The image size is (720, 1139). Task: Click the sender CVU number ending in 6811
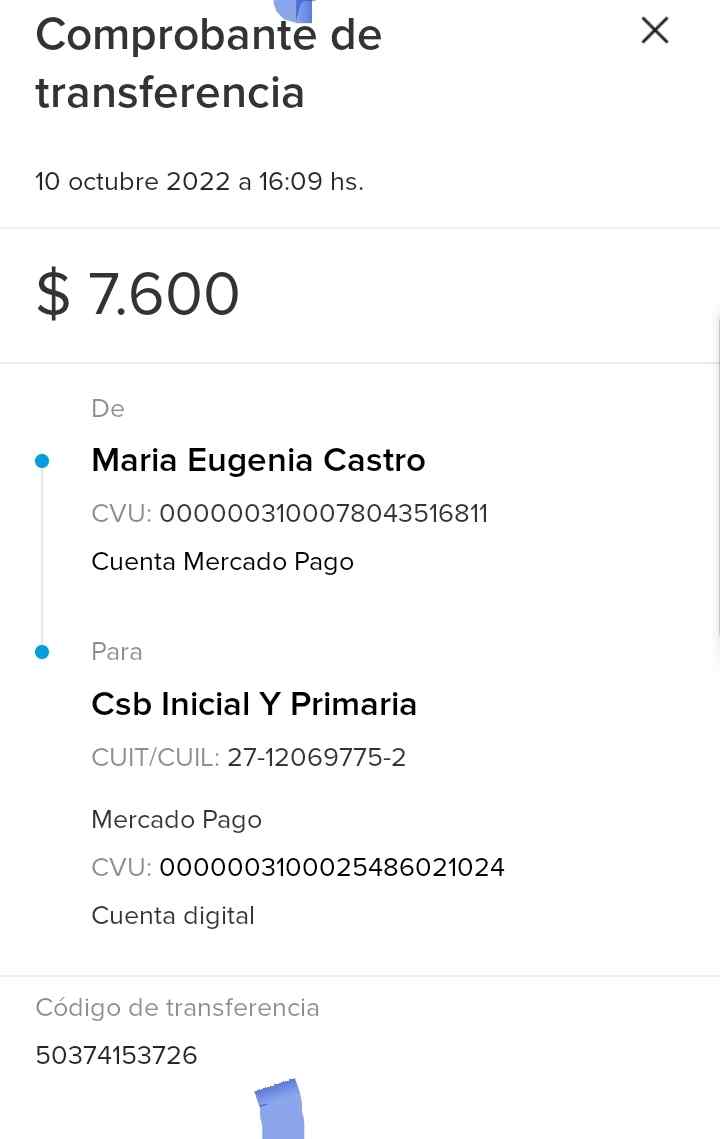pos(323,514)
